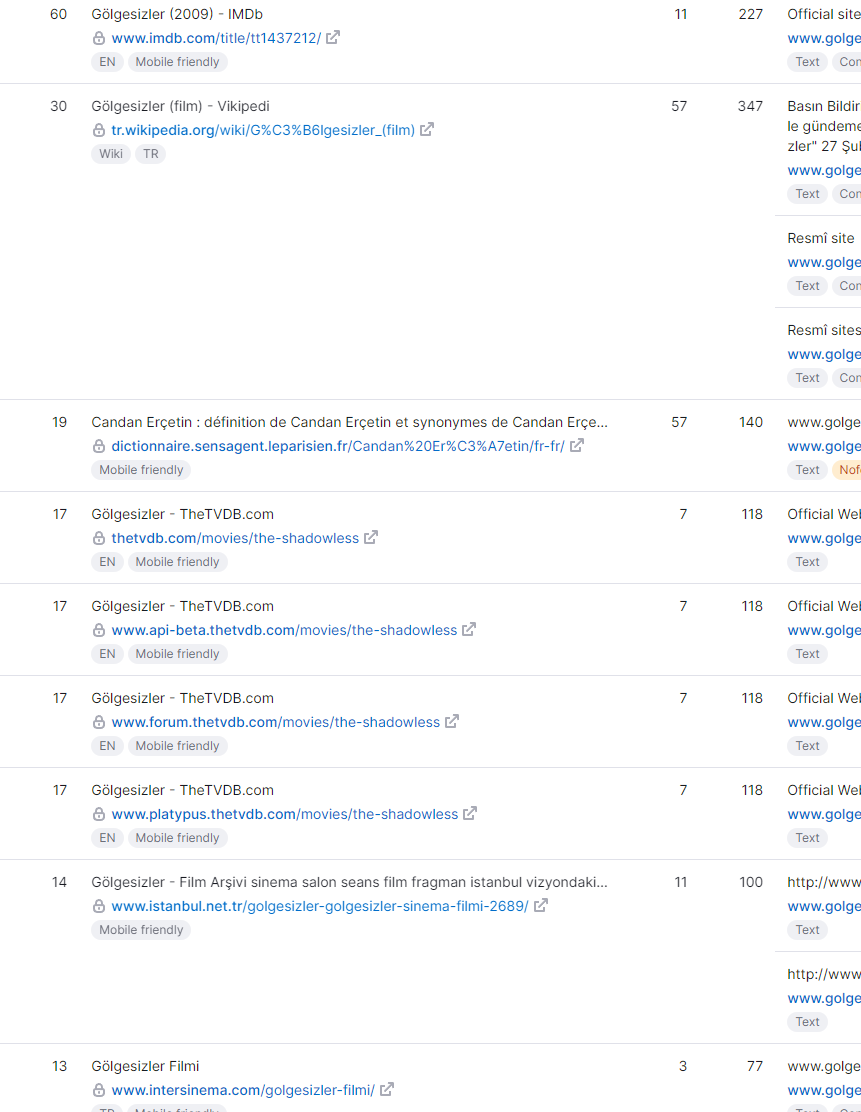Click Text tag under 'Resmî site' anchor
This screenshot has width=861, height=1112.
click(807, 286)
